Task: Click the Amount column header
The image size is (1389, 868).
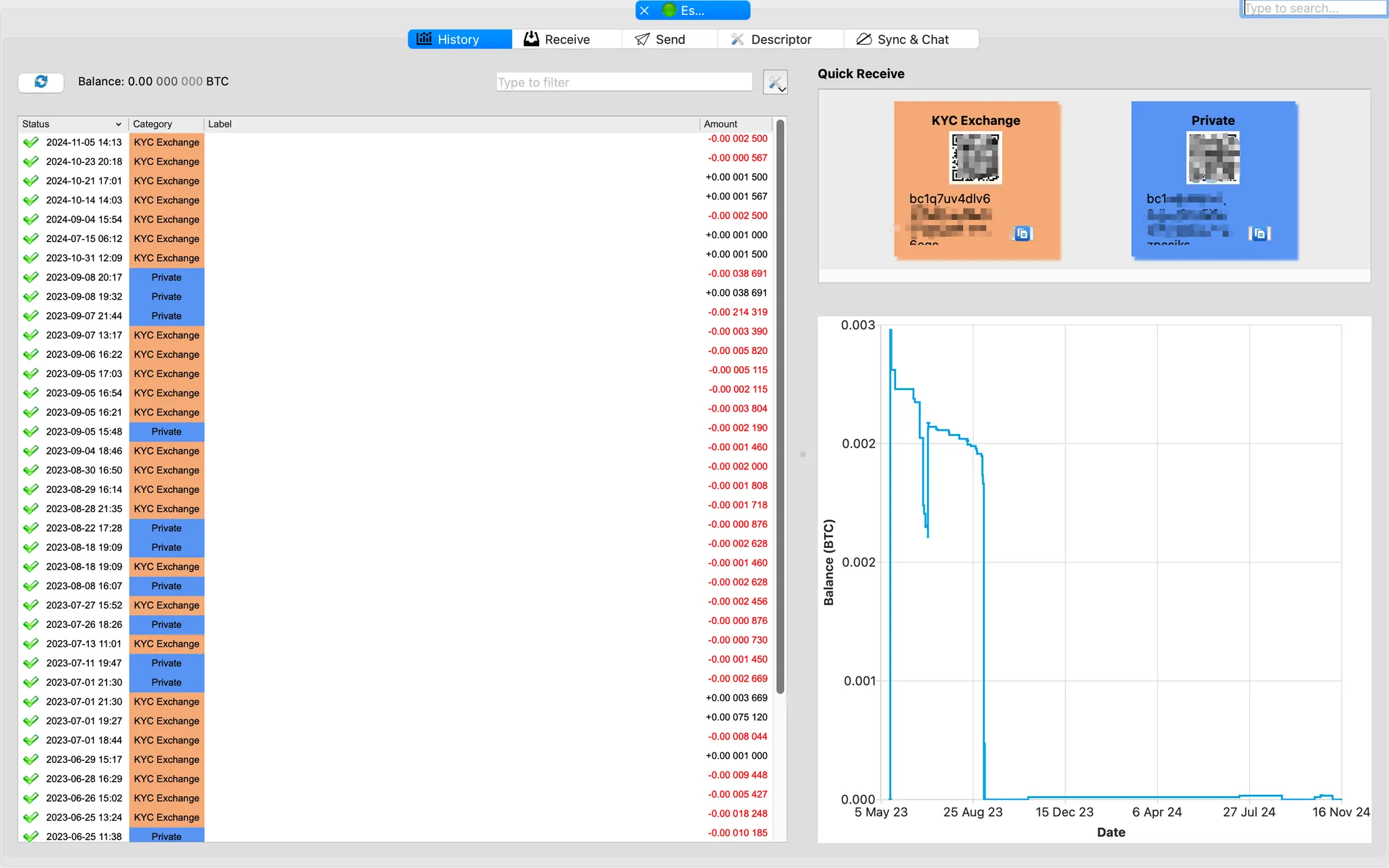Action: 720,124
